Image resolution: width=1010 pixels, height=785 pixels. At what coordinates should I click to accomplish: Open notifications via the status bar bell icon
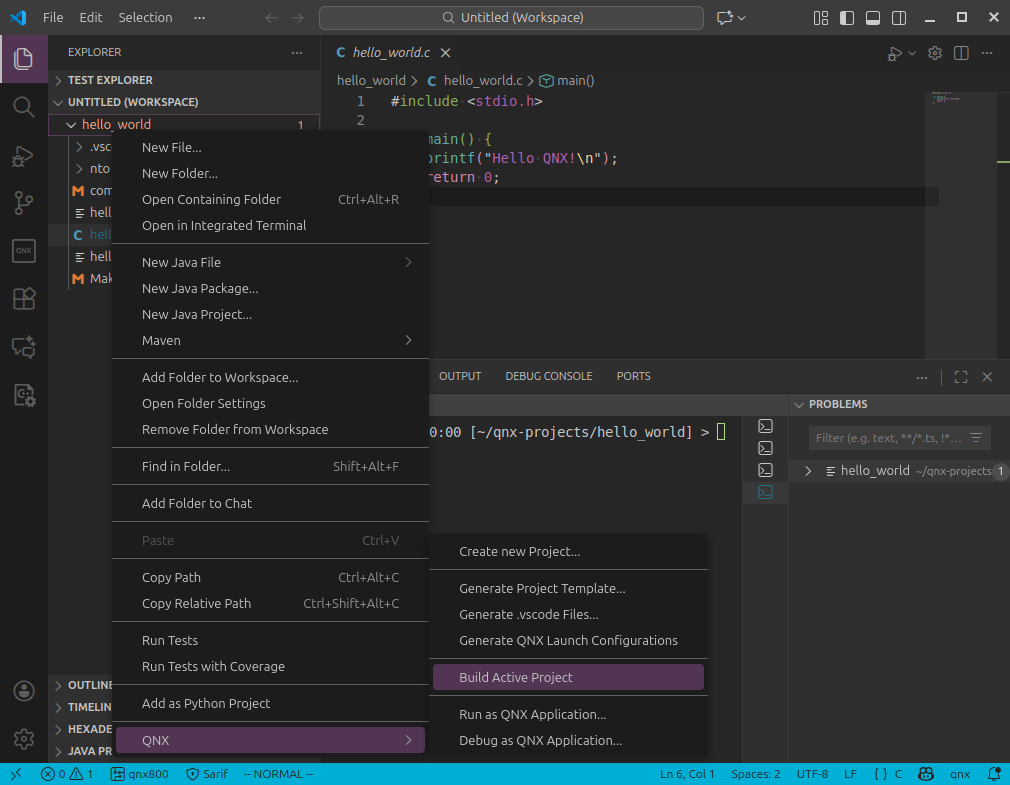pyautogui.click(x=993, y=774)
